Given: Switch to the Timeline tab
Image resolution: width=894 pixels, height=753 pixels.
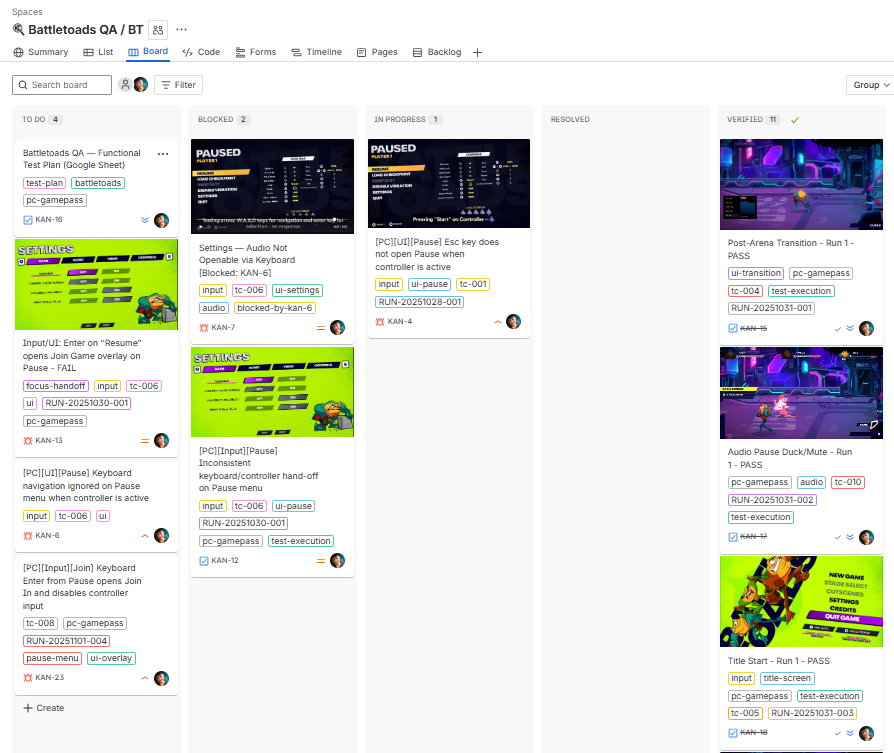Looking at the screenshot, I should 316,52.
